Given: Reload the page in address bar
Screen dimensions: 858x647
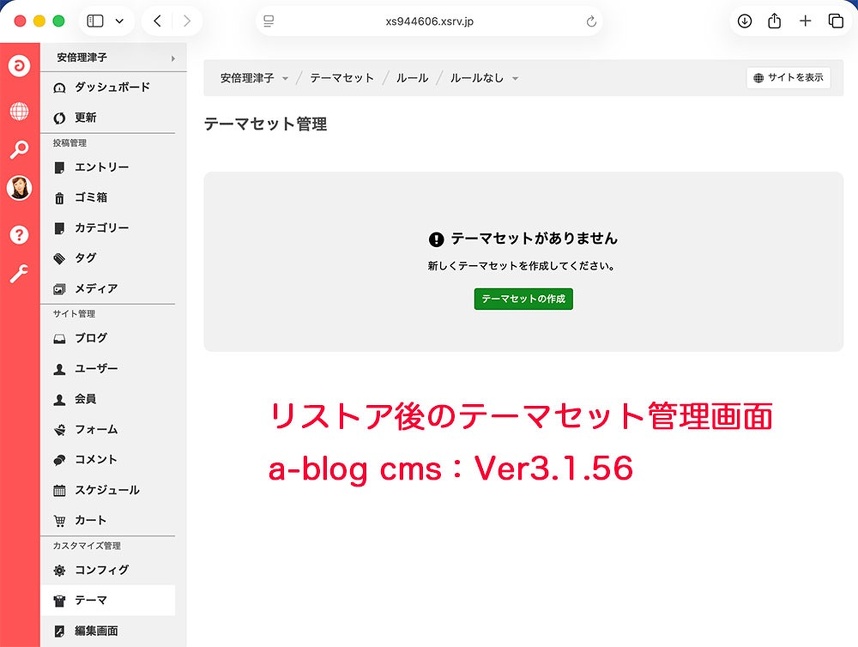Looking at the screenshot, I should point(591,21).
